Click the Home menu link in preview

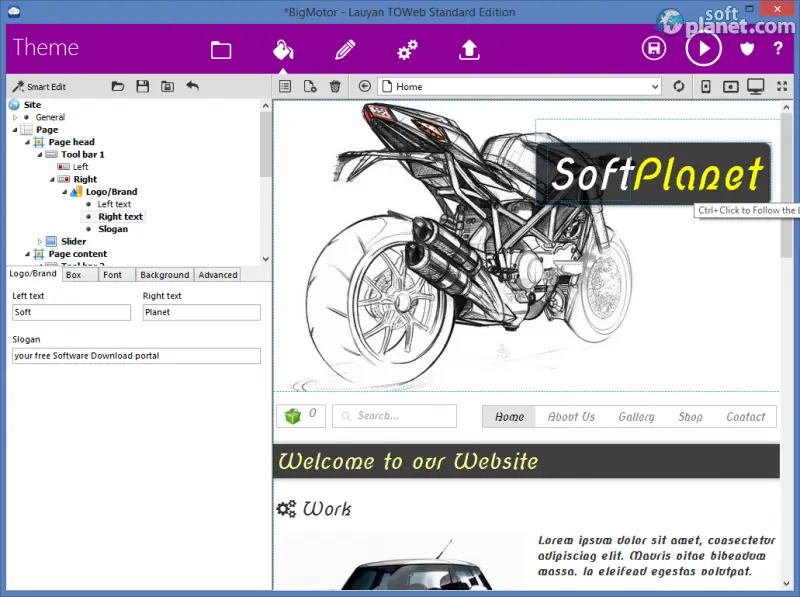[x=509, y=416]
